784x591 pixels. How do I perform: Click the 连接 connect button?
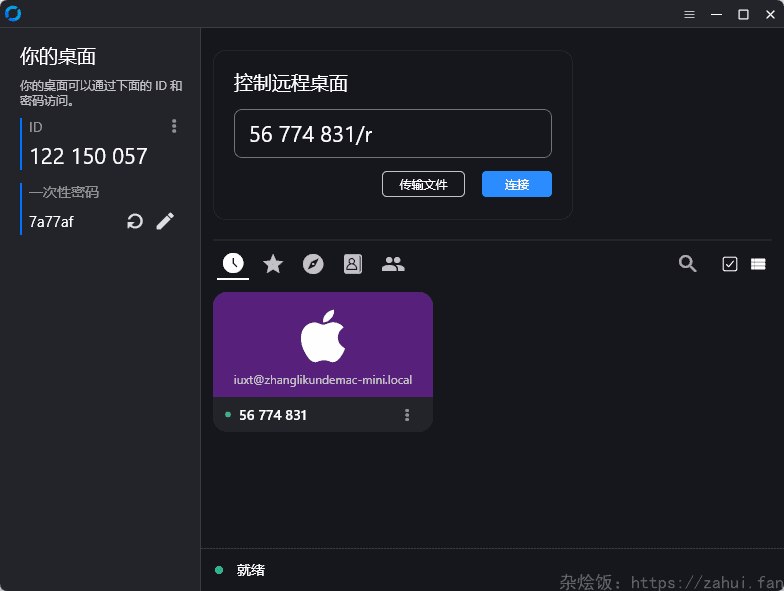click(x=516, y=184)
